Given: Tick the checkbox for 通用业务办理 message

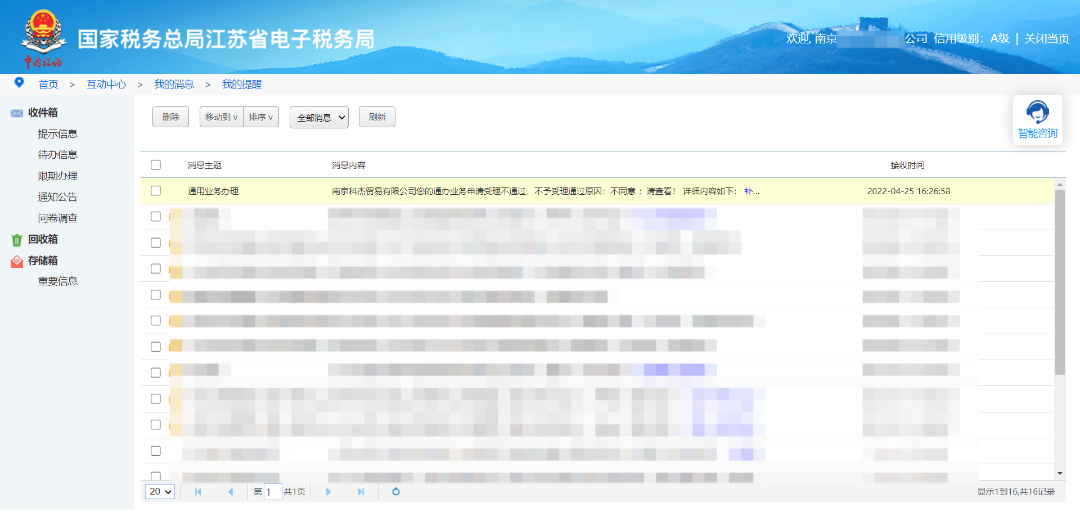Looking at the screenshot, I should click(155, 190).
